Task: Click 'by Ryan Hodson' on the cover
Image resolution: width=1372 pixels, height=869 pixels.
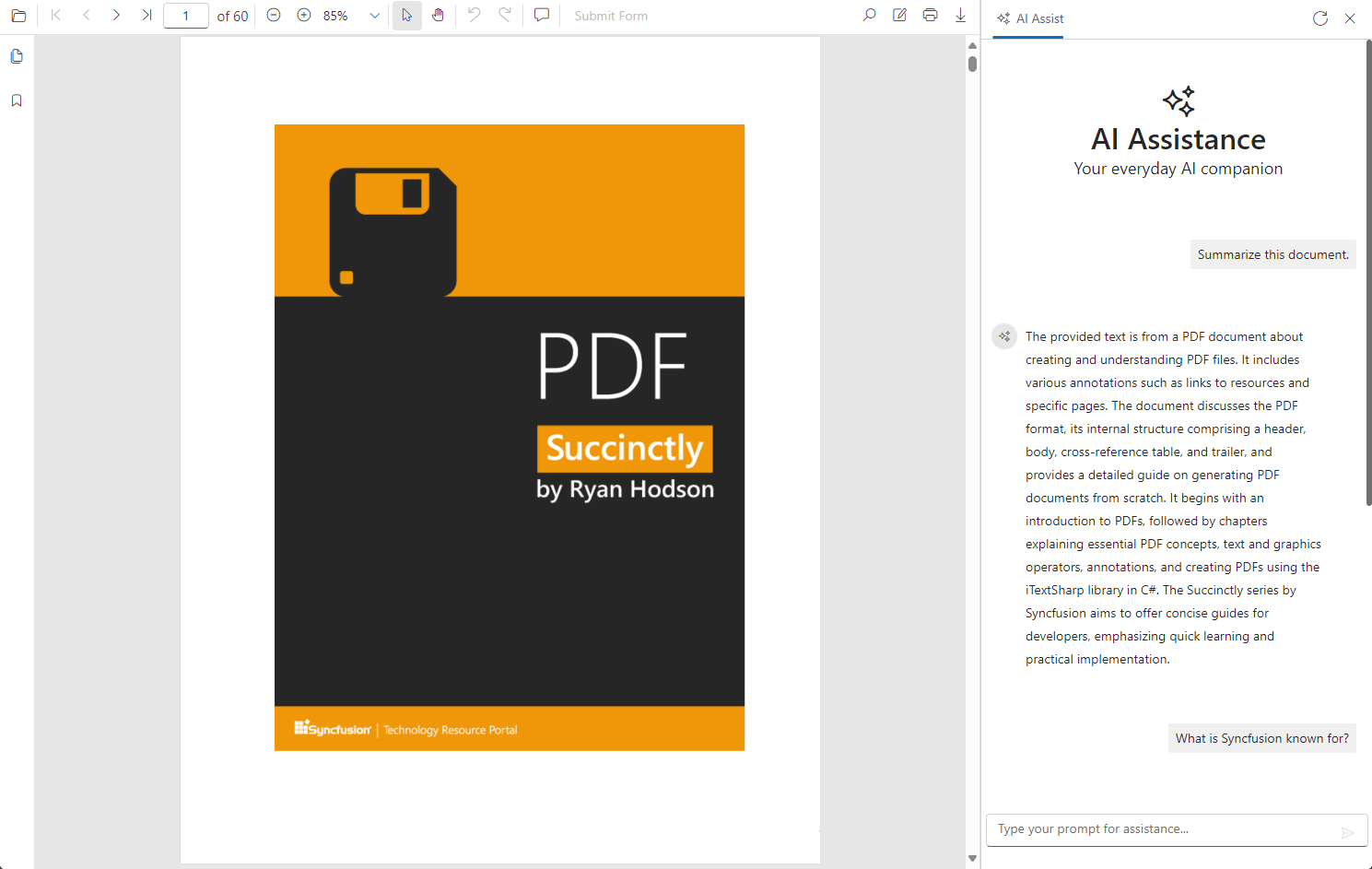Action: pyautogui.click(x=625, y=489)
